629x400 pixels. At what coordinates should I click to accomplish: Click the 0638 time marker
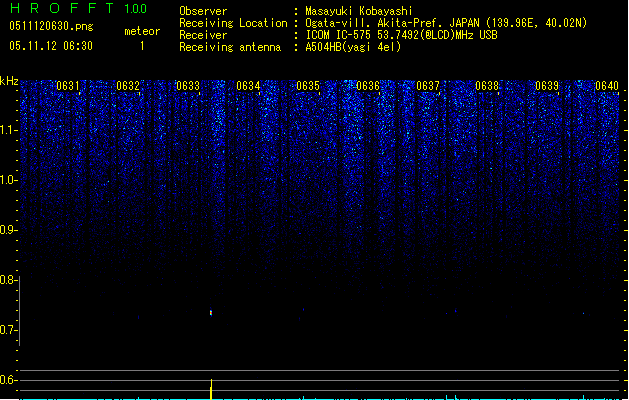point(487,86)
